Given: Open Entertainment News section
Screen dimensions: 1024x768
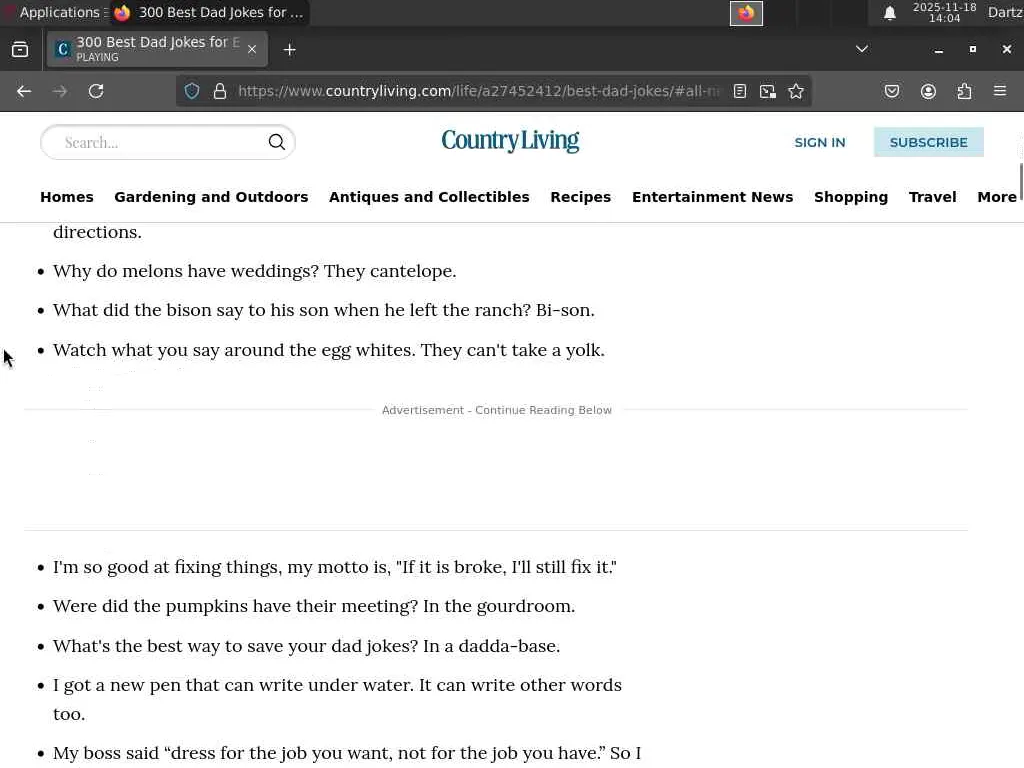Looking at the screenshot, I should [x=712, y=197].
